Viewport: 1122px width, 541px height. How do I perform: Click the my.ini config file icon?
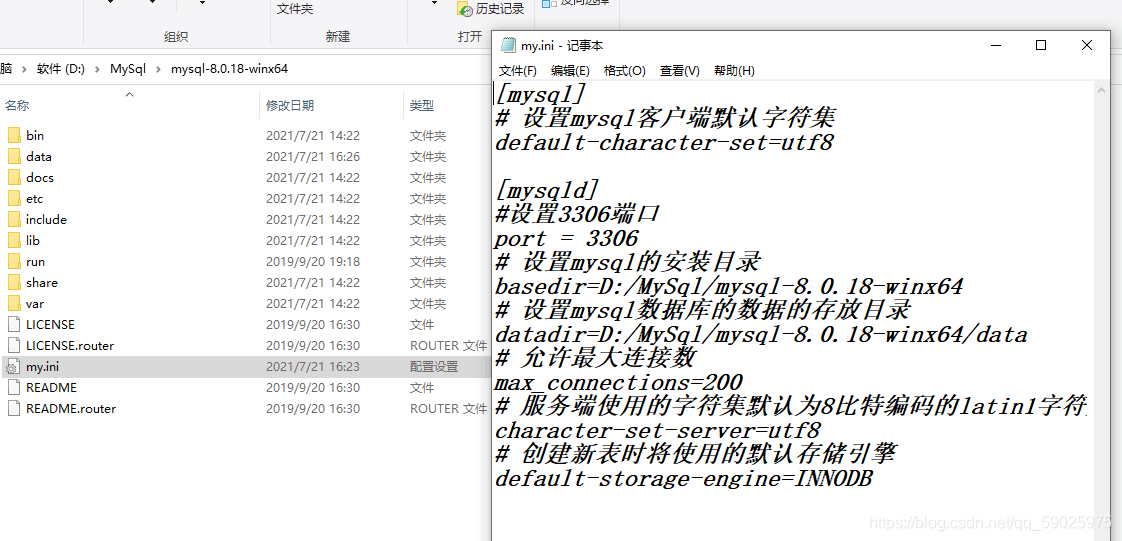tap(14, 366)
